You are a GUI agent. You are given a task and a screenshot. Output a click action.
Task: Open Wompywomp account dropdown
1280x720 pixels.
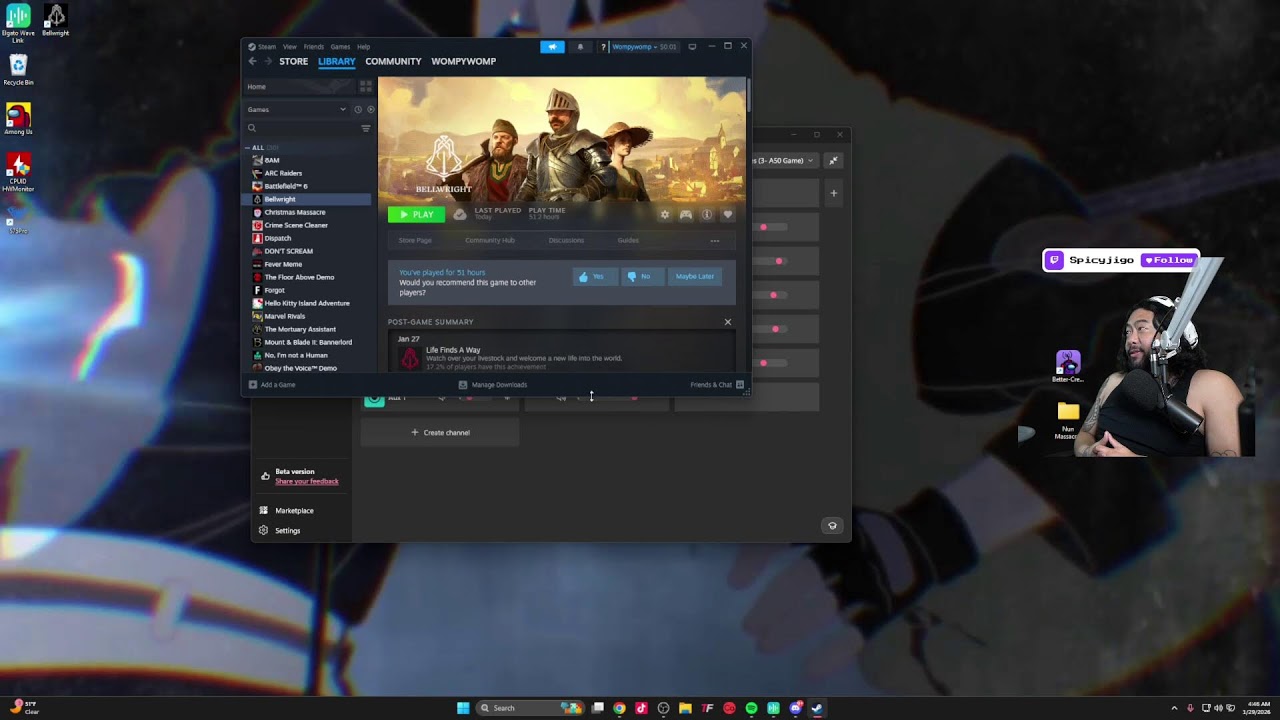tap(644, 47)
